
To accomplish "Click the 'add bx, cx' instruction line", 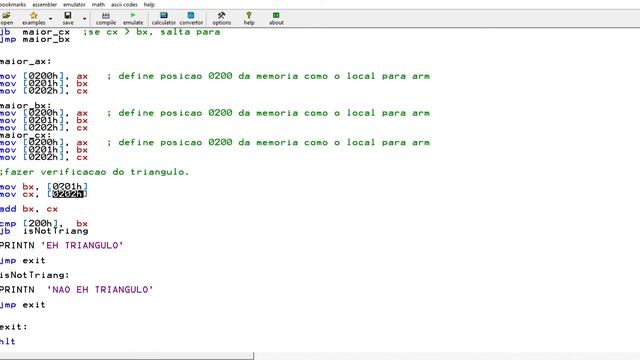I will [x=29, y=209].
